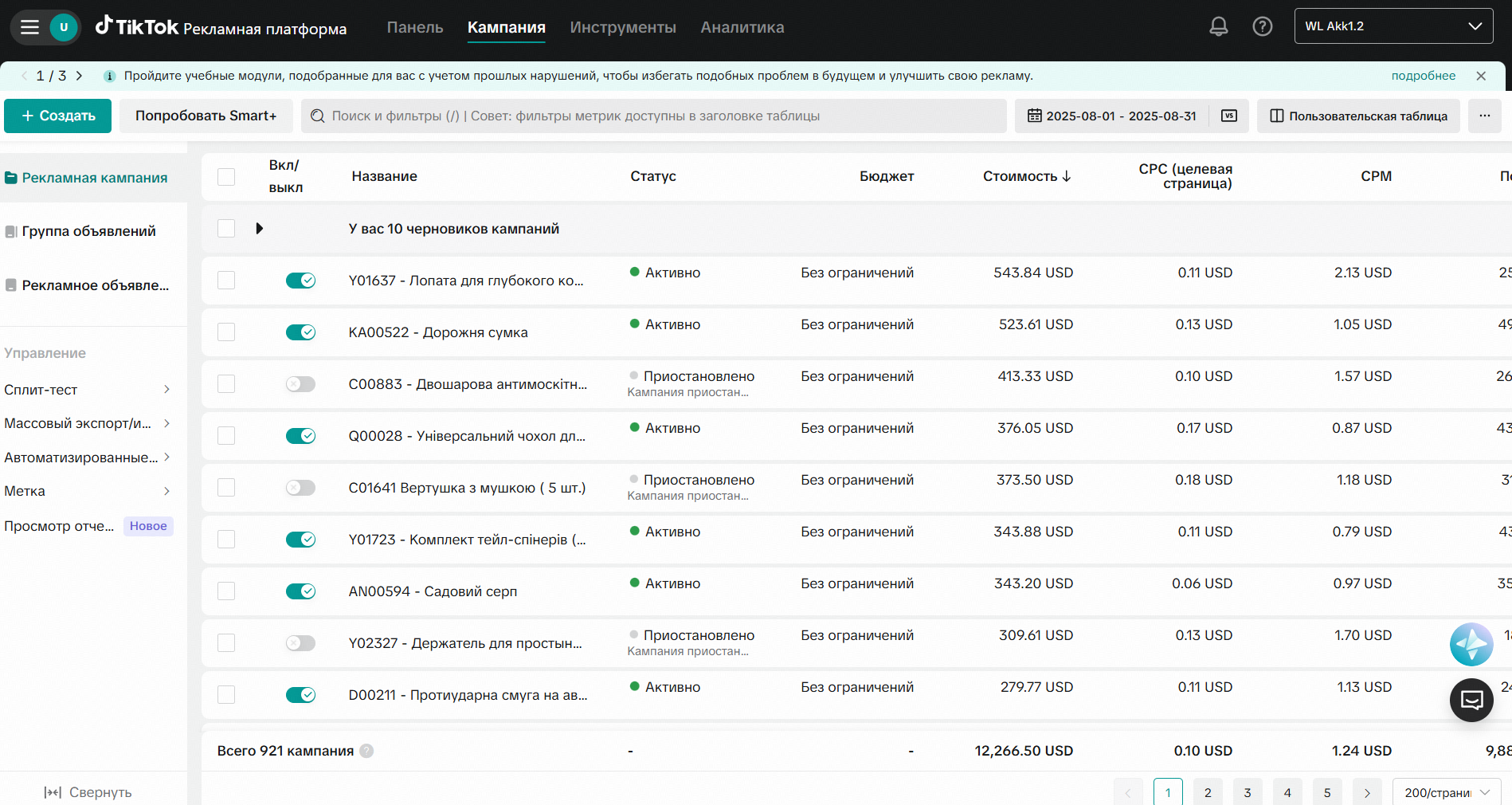Open the 200 per page dropdown

click(1447, 793)
